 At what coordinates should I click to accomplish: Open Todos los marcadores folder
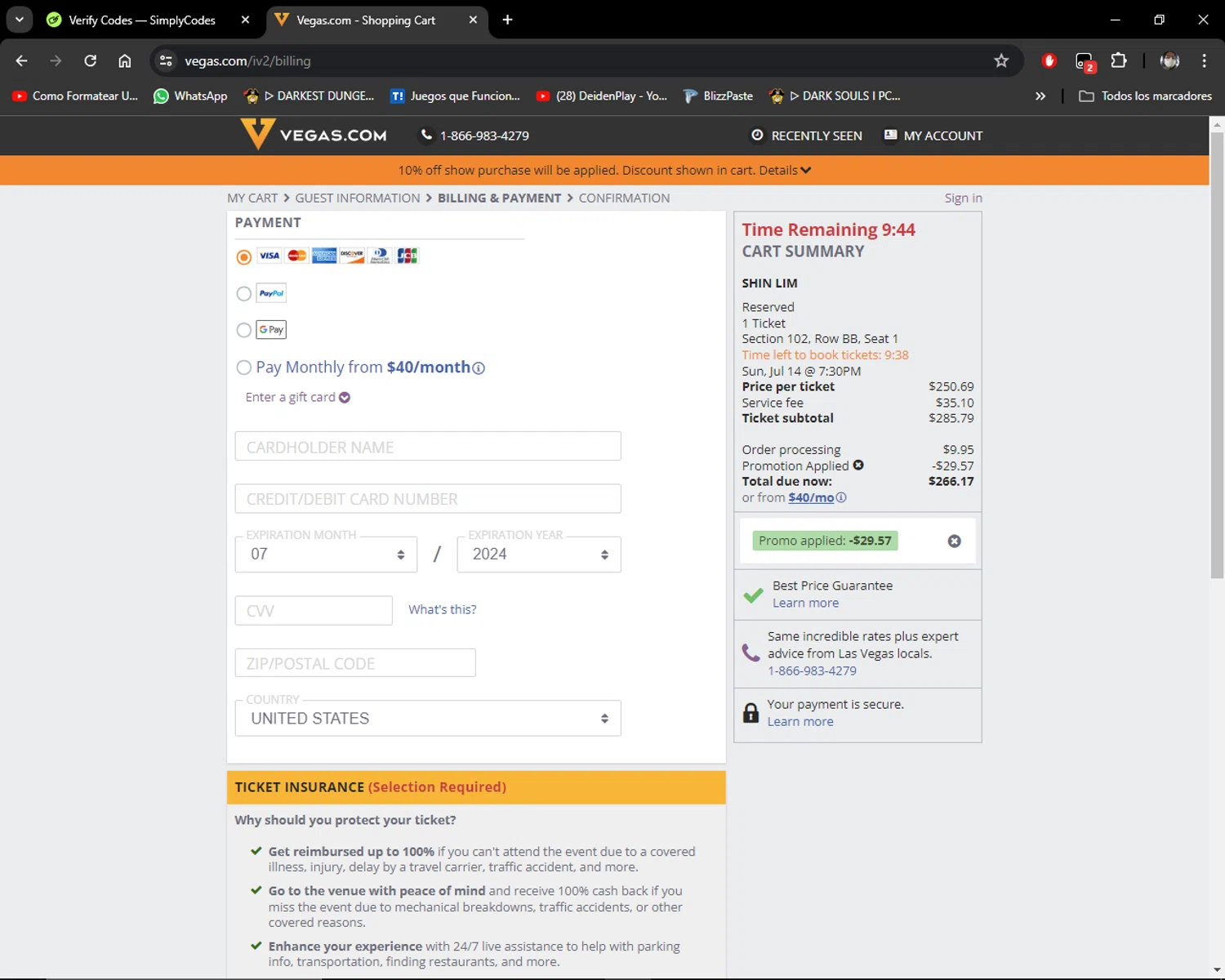click(x=1145, y=96)
